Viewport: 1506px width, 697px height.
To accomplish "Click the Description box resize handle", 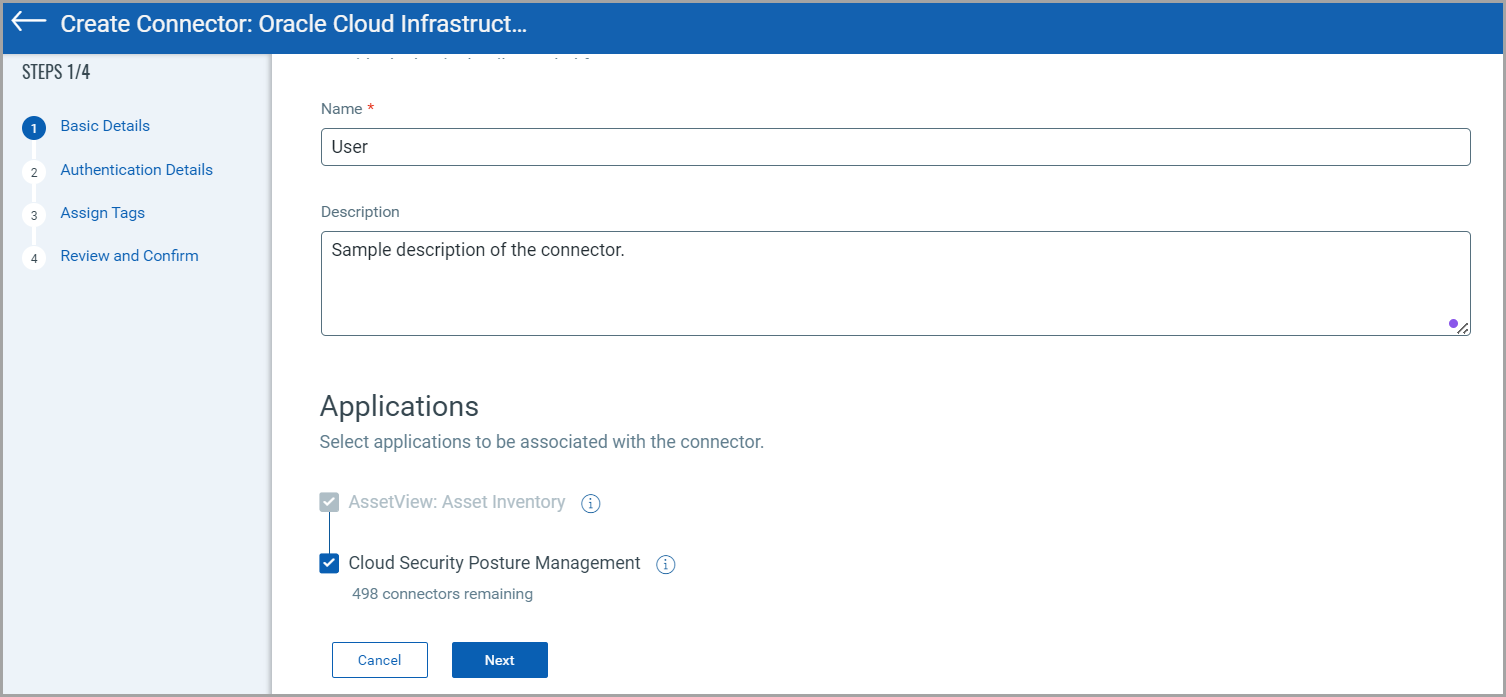I will 1463,328.
